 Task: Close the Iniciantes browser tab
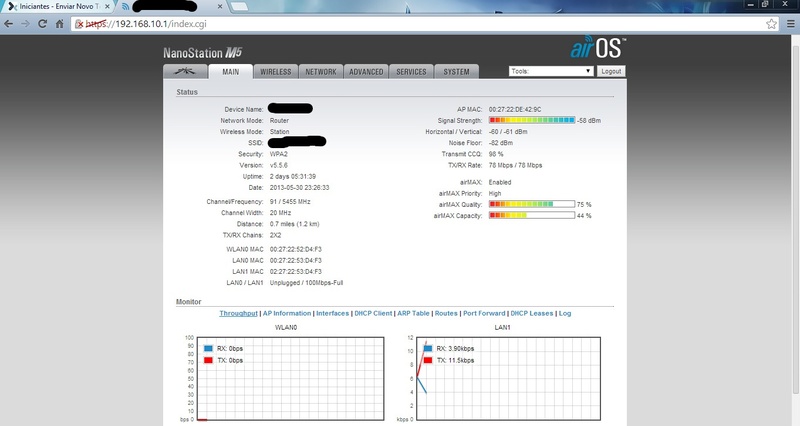coord(107,7)
